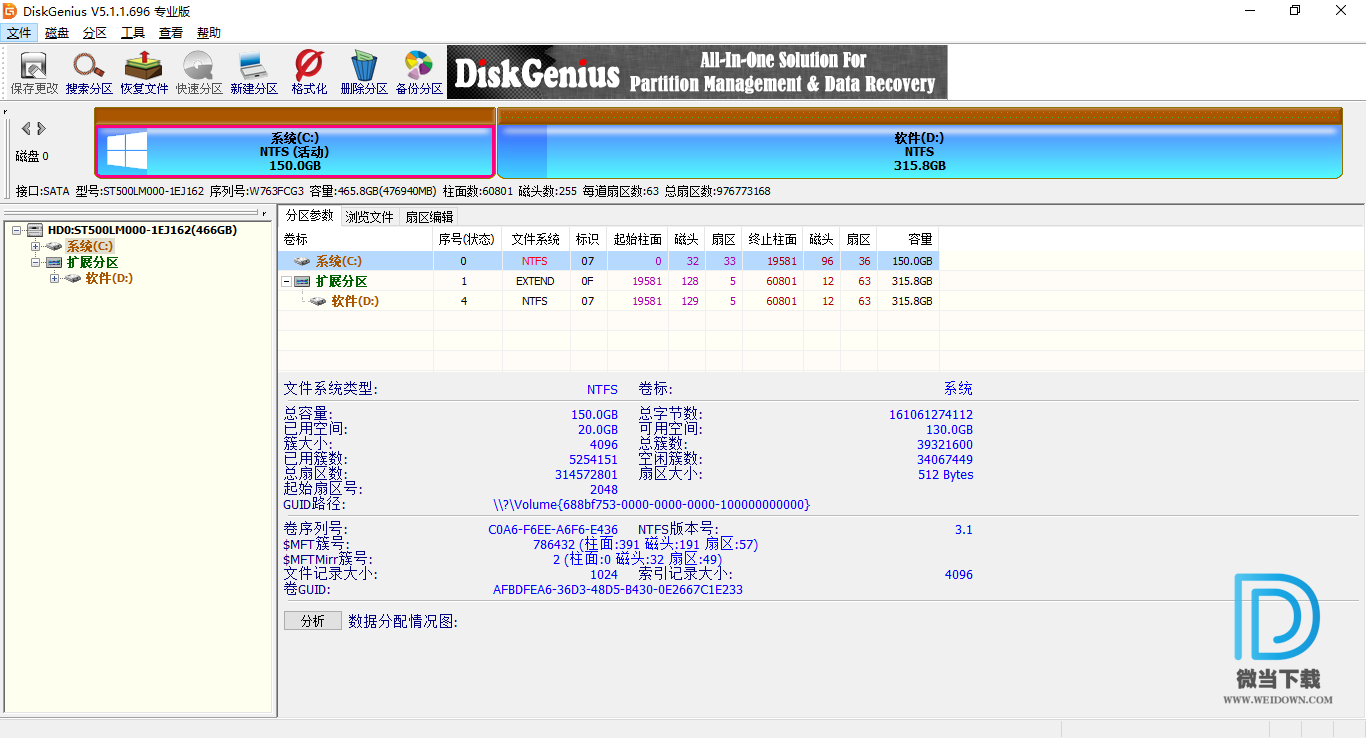This screenshot has width=1366, height=738.
Task: Open the 备份分区 backup partition tool
Action: (419, 72)
